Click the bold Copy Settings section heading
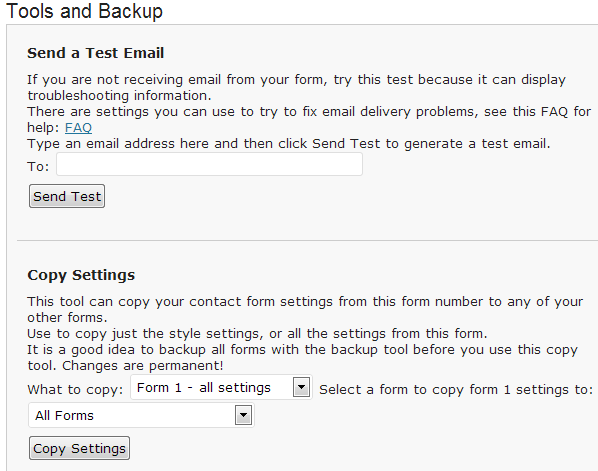The width and height of the screenshot is (598, 471). 81,275
